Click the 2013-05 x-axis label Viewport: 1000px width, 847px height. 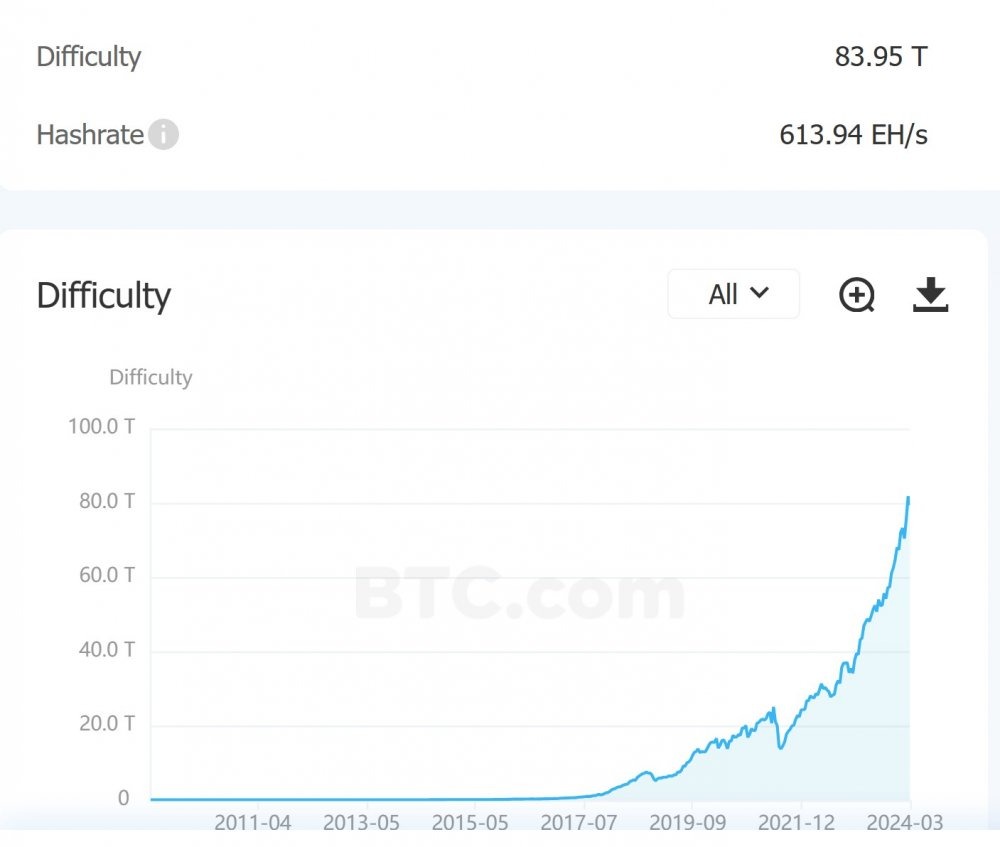tap(361, 823)
